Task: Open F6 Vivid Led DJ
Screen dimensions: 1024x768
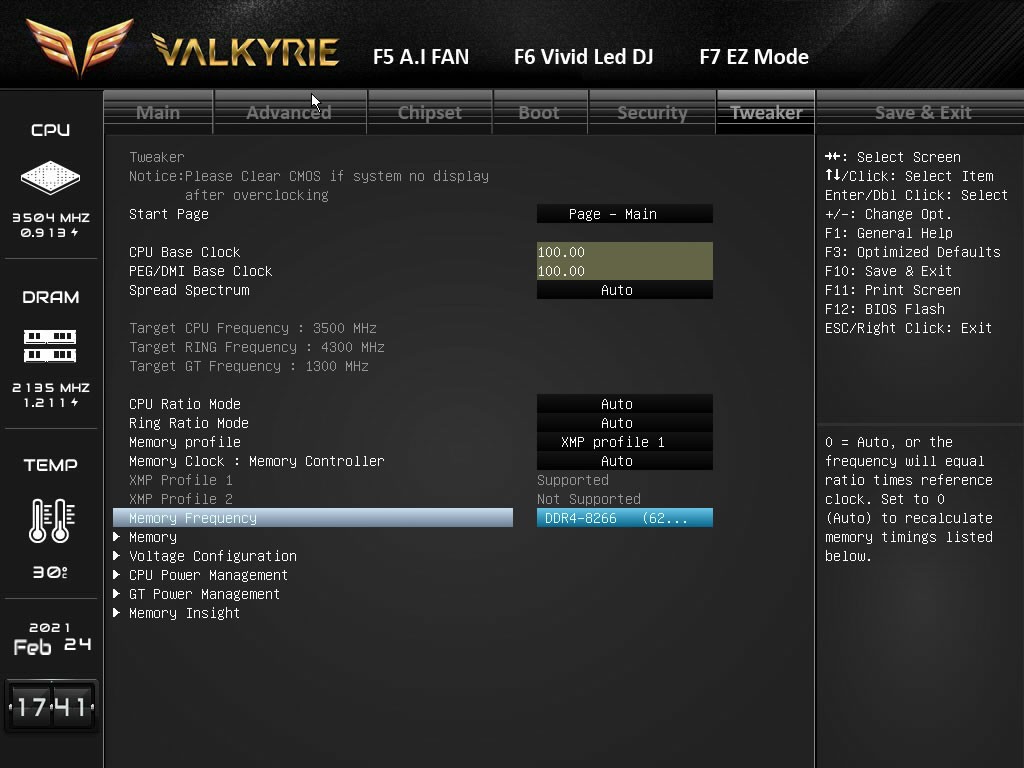Action: click(x=583, y=57)
